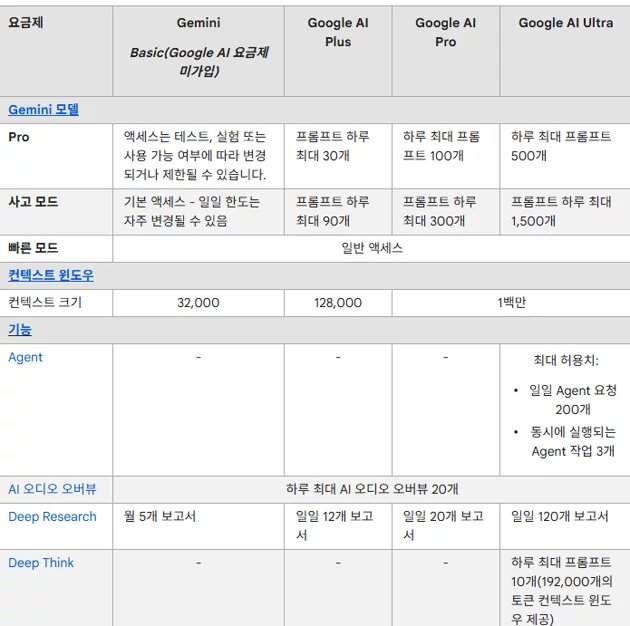Select the 일일 20개 보고서 cell
This screenshot has height=626, width=630.
(446, 526)
